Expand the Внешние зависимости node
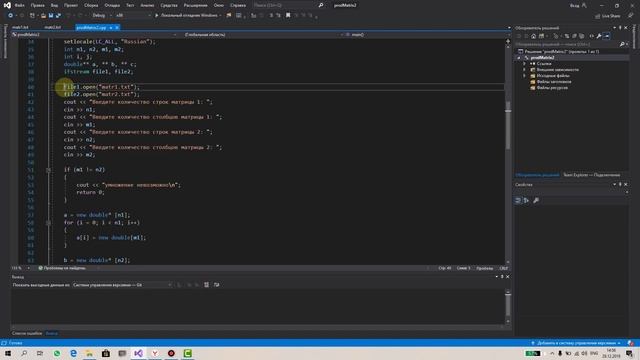The width and height of the screenshot is (640, 360). 524,70
